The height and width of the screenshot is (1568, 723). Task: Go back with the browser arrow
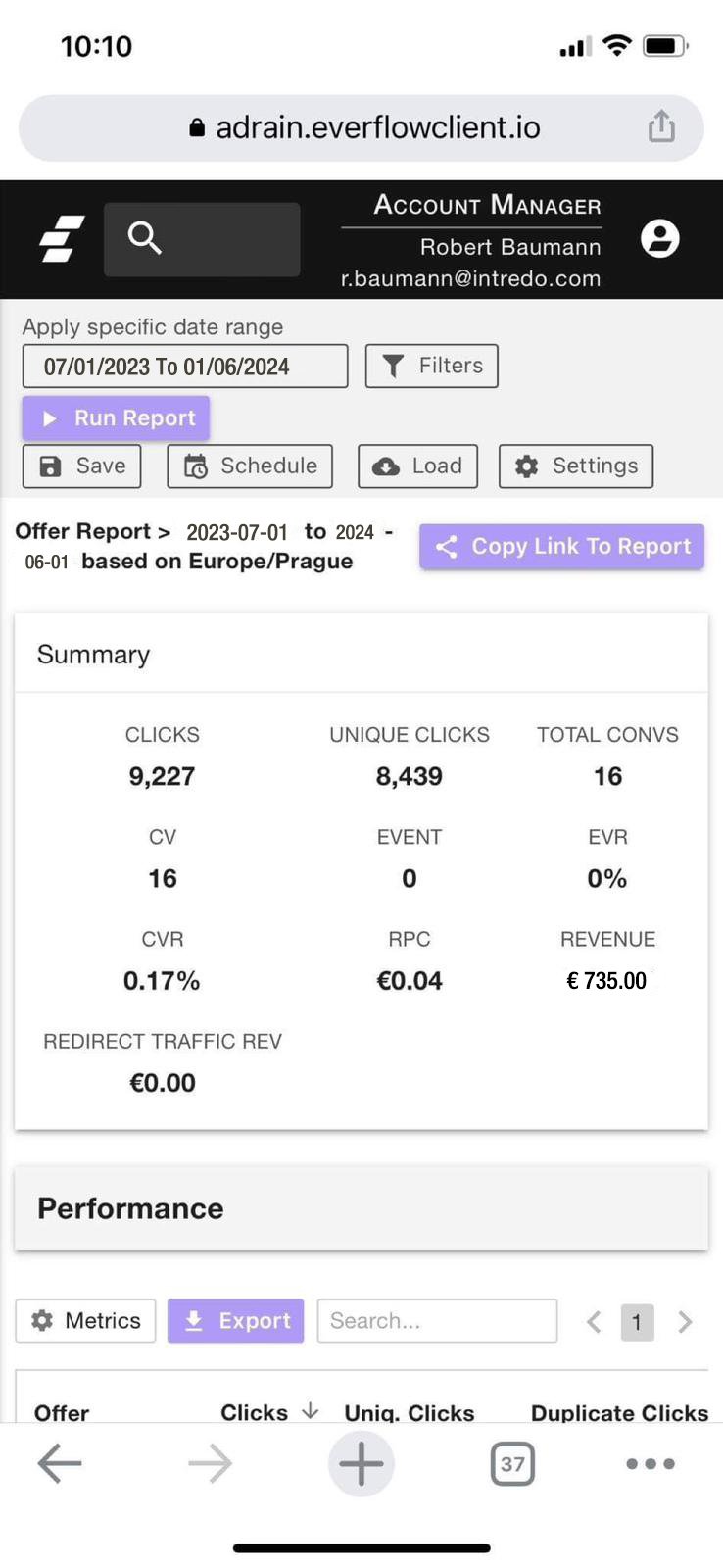(x=60, y=1463)
